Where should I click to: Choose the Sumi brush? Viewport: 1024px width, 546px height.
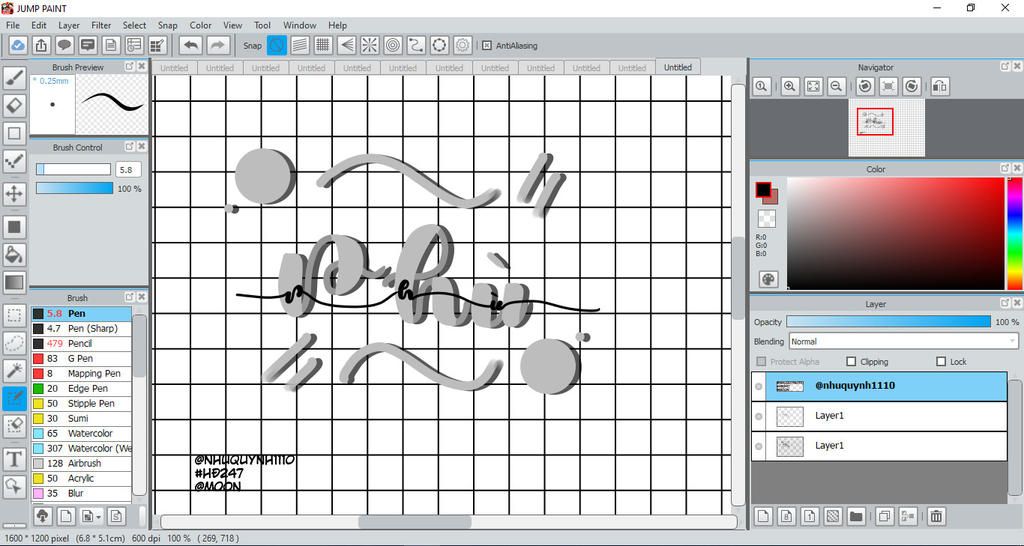(81, 418)
